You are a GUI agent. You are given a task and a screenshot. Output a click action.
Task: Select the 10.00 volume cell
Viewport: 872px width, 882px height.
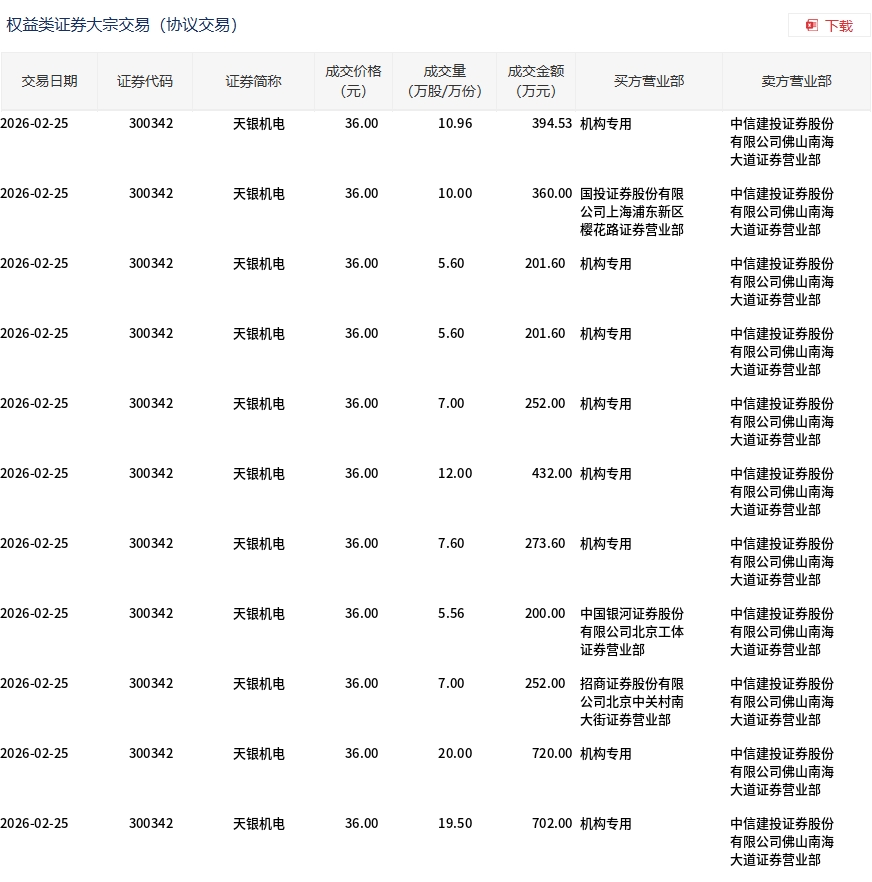tap(455, 194)
